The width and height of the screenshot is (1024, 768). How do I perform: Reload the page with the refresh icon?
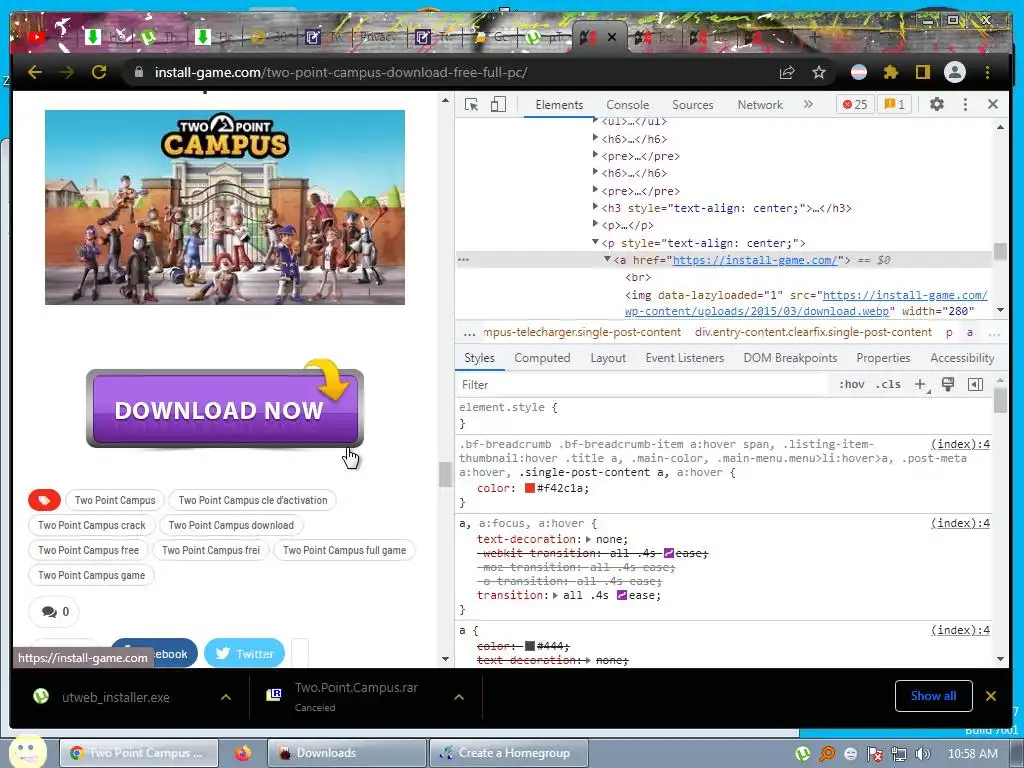click(99, 72)
